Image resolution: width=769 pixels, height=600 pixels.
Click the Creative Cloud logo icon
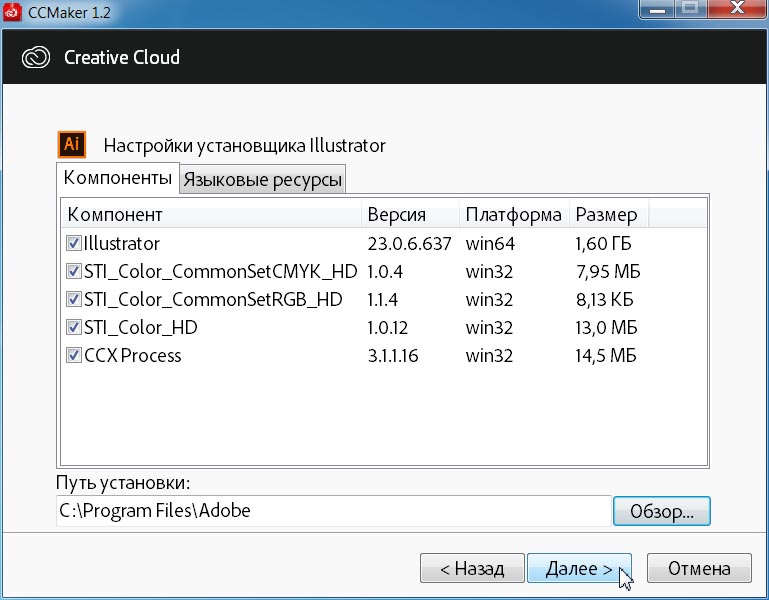36,57
